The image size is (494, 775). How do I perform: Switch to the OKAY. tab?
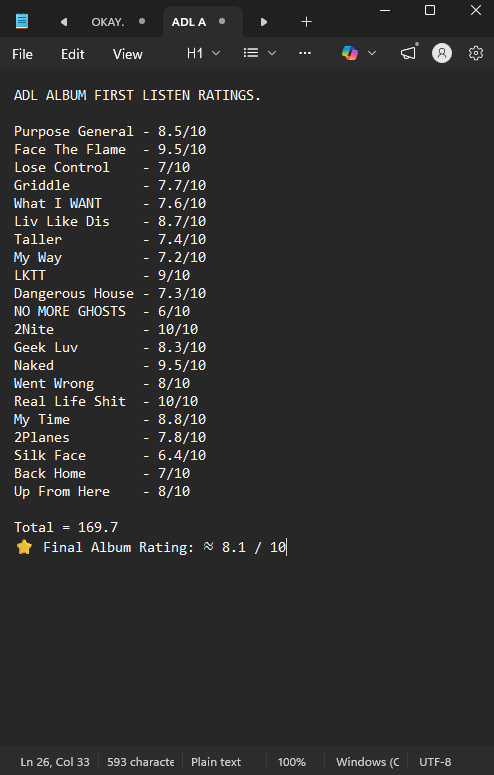click(x=108, y=22)
